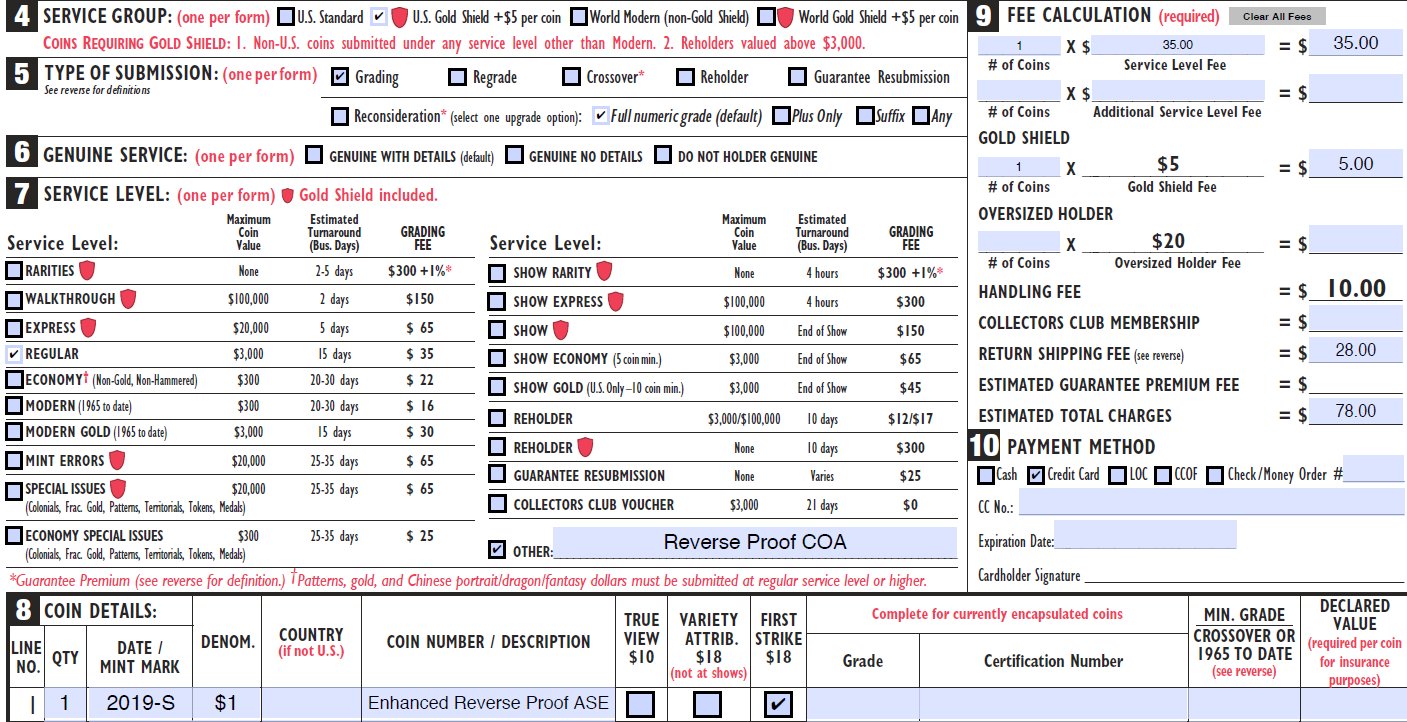This screenshot has width=1407, height=722.
Task: Check the $300 Gold Shield Reholder level
Action: pos(497,447)
